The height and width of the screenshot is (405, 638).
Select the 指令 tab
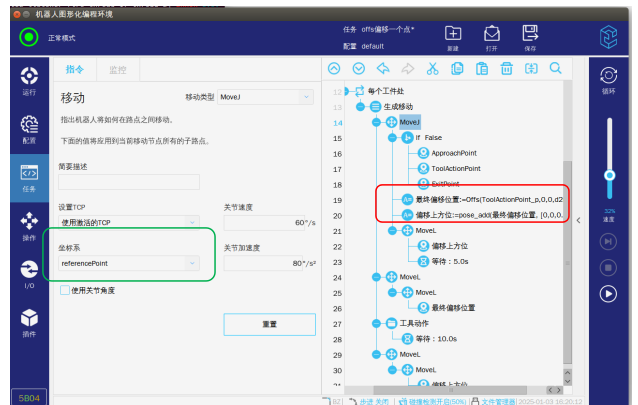[x=75, y=70]
